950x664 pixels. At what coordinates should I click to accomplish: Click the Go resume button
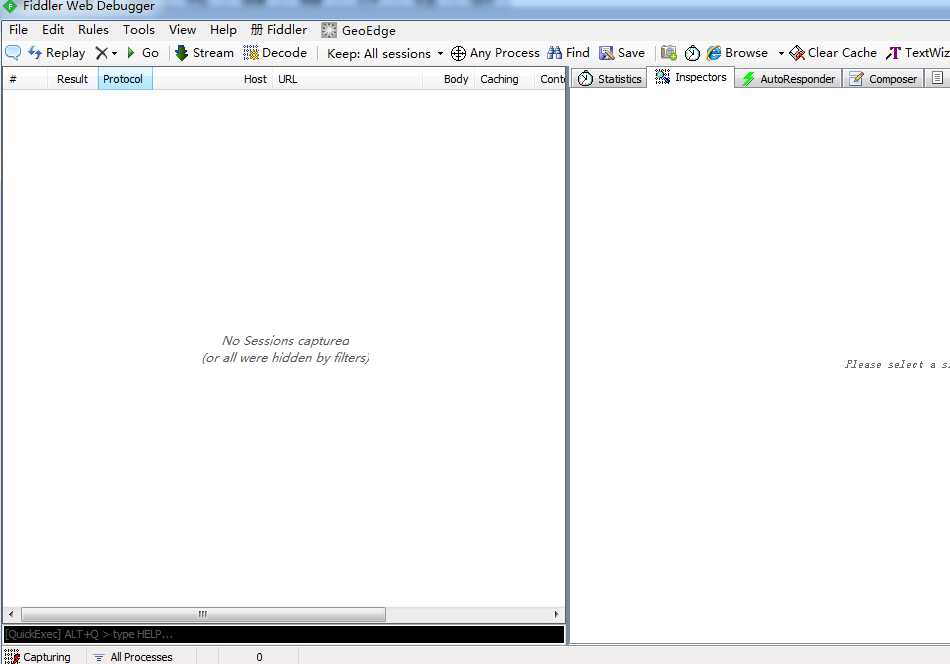pos(143,53)
